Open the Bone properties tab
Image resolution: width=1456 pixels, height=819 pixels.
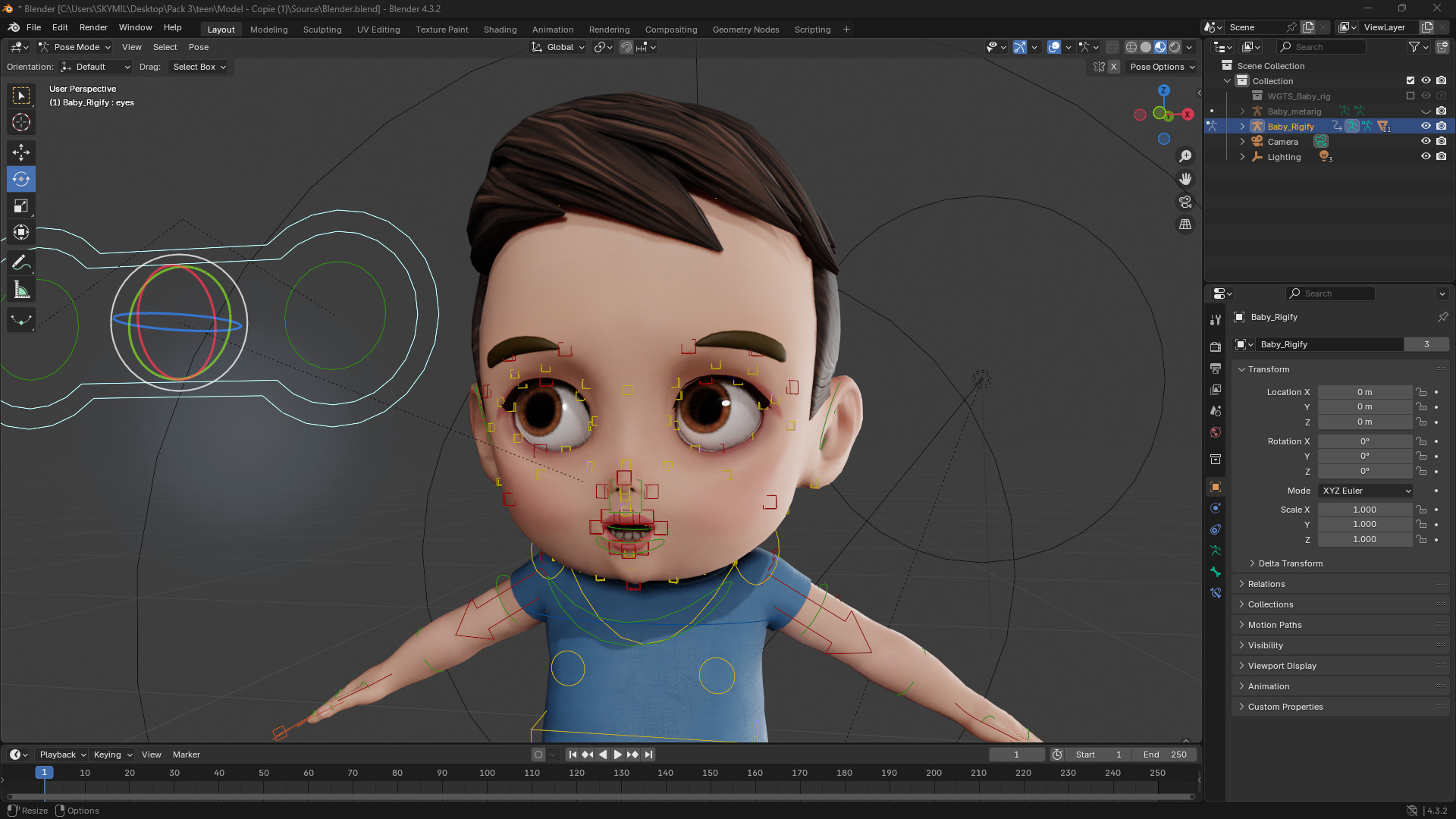click(x=1216, y=572)
